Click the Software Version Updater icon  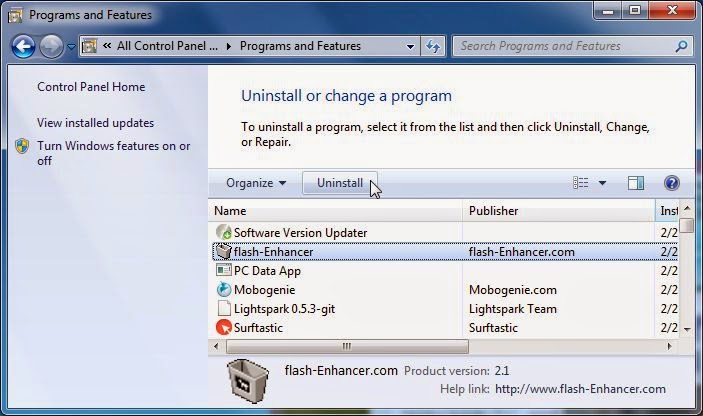pos(224,232)
